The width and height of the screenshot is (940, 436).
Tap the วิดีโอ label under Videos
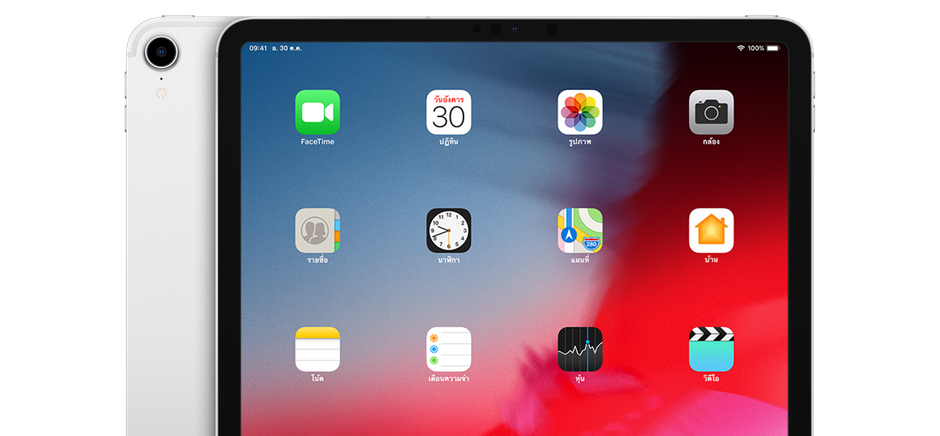pos(711,378)
